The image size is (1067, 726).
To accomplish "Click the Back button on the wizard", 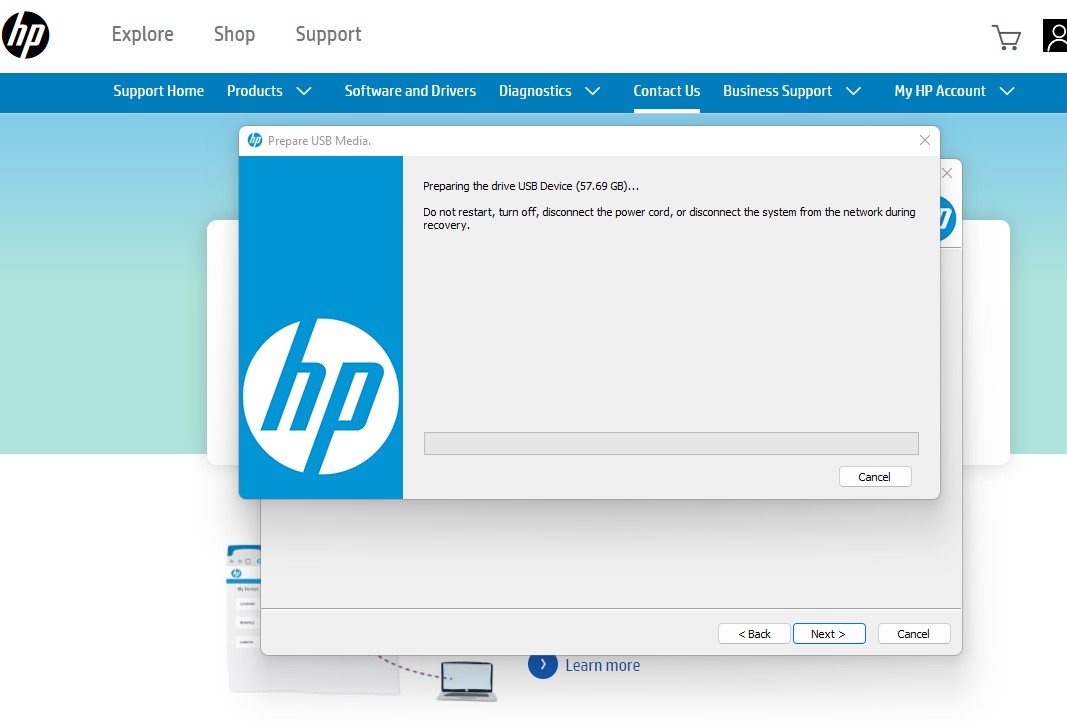I will [x=754, y=633].
